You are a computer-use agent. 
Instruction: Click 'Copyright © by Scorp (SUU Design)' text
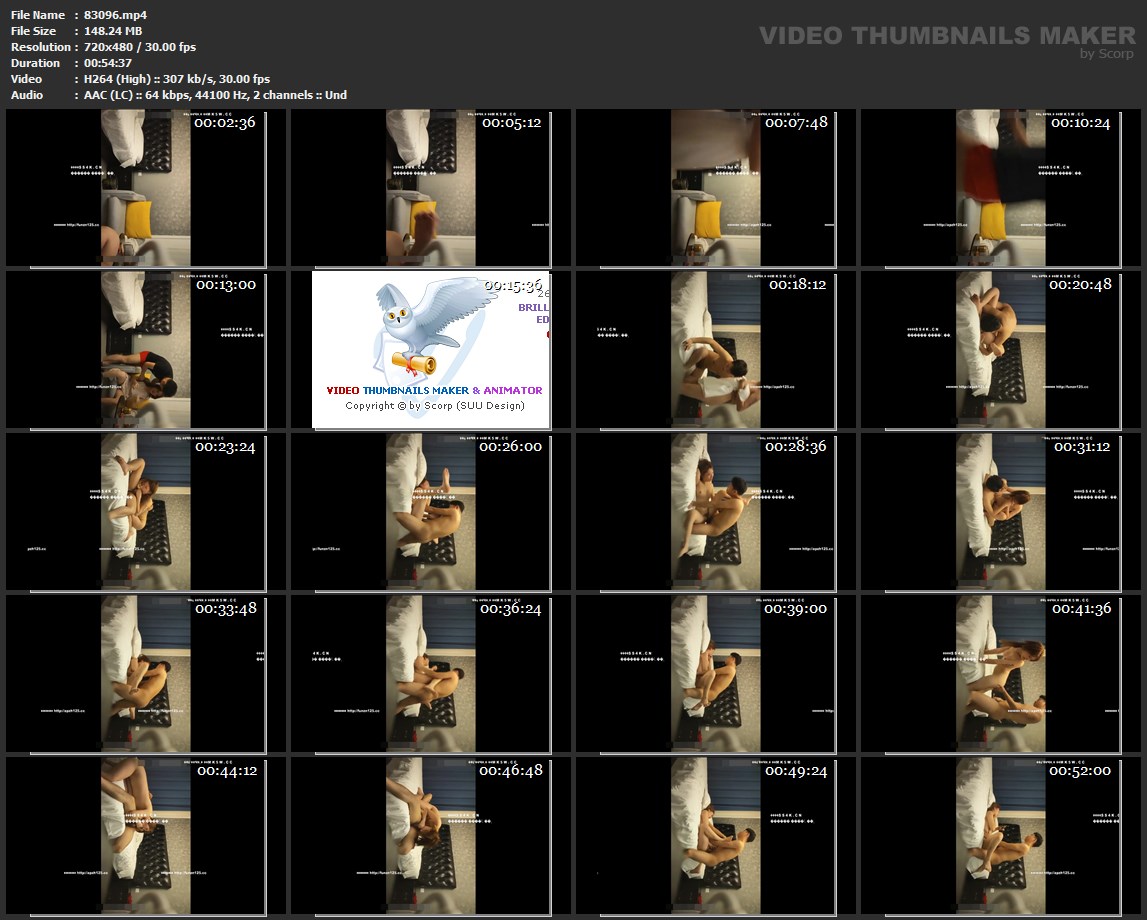click(434, 406)
